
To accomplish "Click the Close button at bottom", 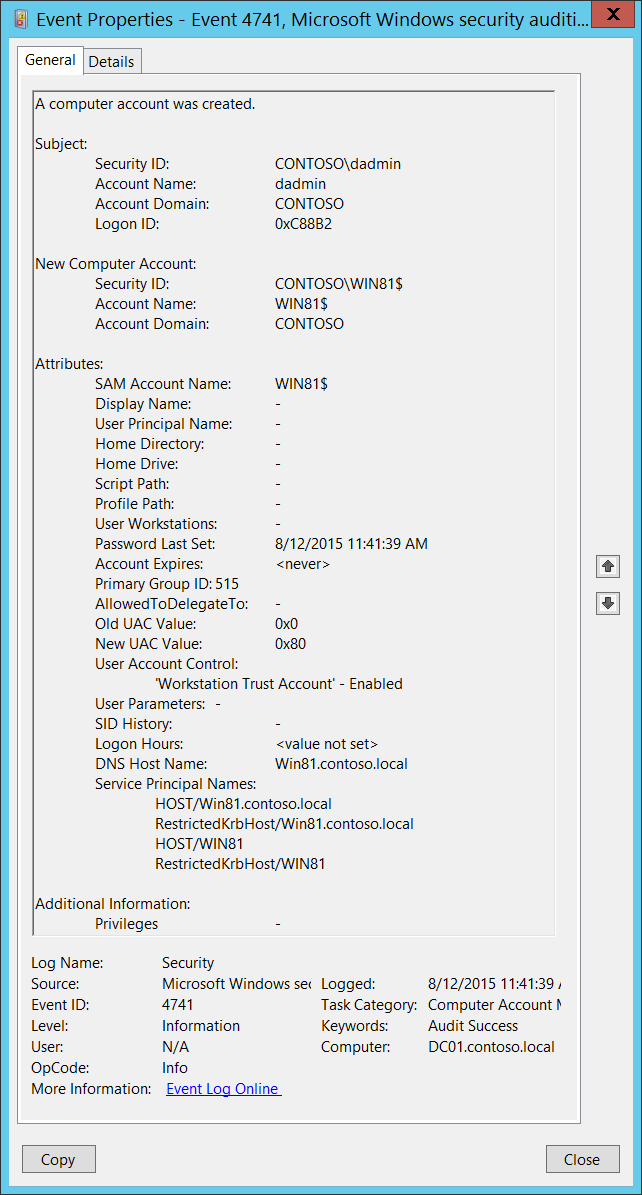I will pos(581,1159).
